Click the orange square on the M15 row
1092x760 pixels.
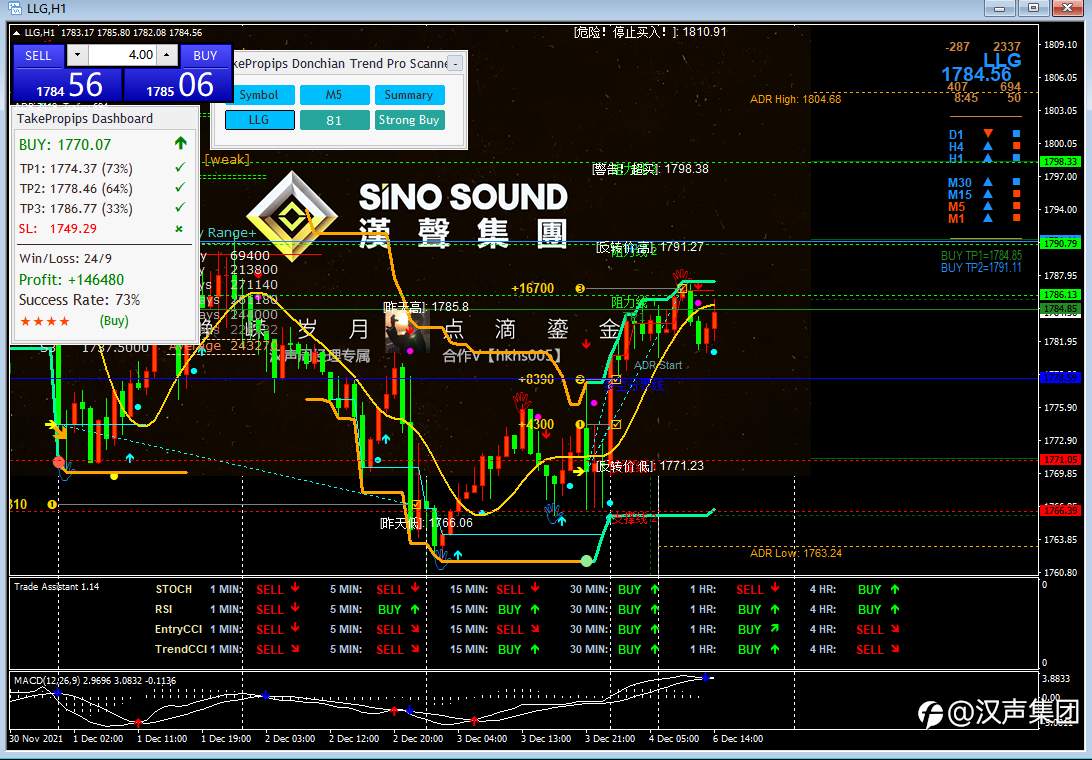click(1016, 194)
